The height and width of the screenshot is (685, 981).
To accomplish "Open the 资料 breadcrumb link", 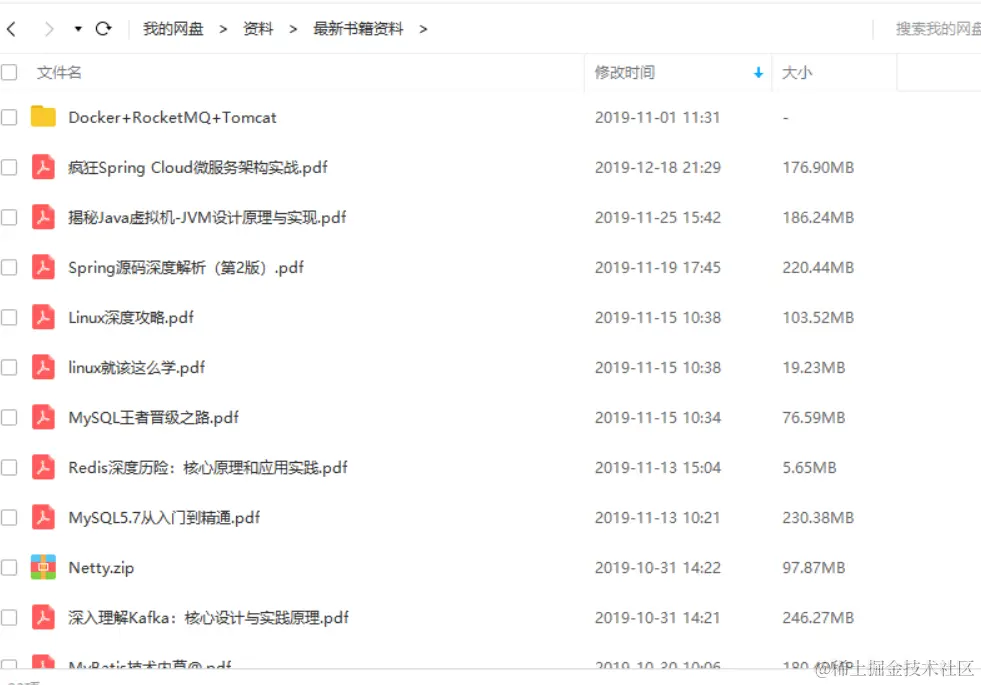I will point(257,29).
